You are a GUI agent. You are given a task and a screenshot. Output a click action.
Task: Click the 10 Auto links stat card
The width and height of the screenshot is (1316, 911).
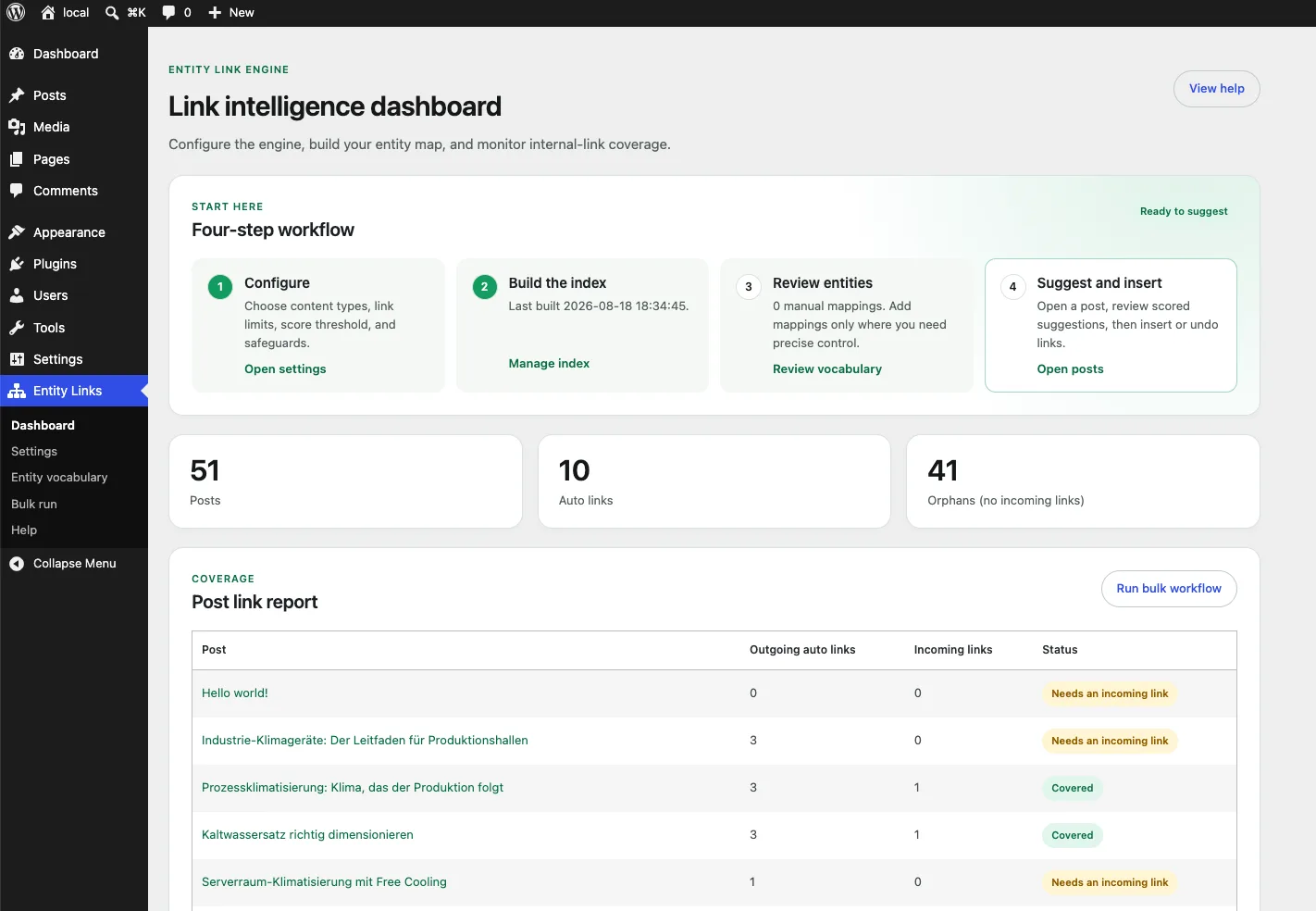[x=714, y=481]
